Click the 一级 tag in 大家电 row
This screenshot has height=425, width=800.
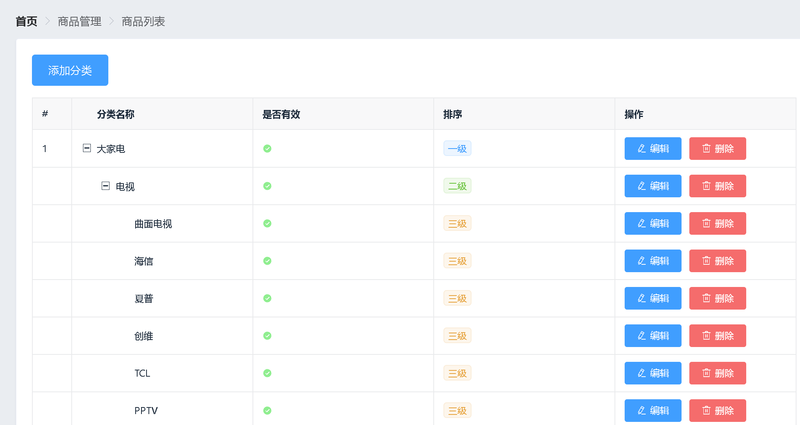pos(457,148)
